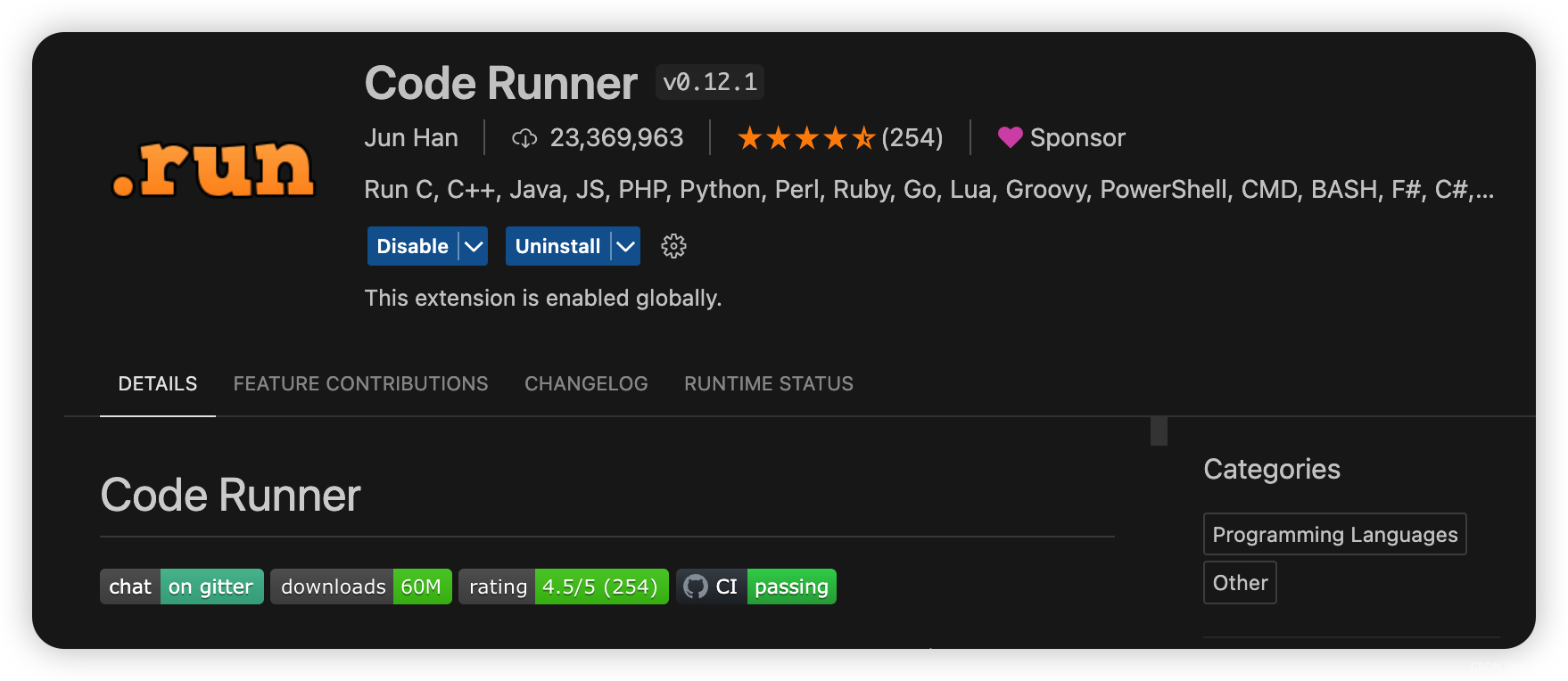Open the extension settings gear
Screen dimensions: 1568x681
coord(673,246)
